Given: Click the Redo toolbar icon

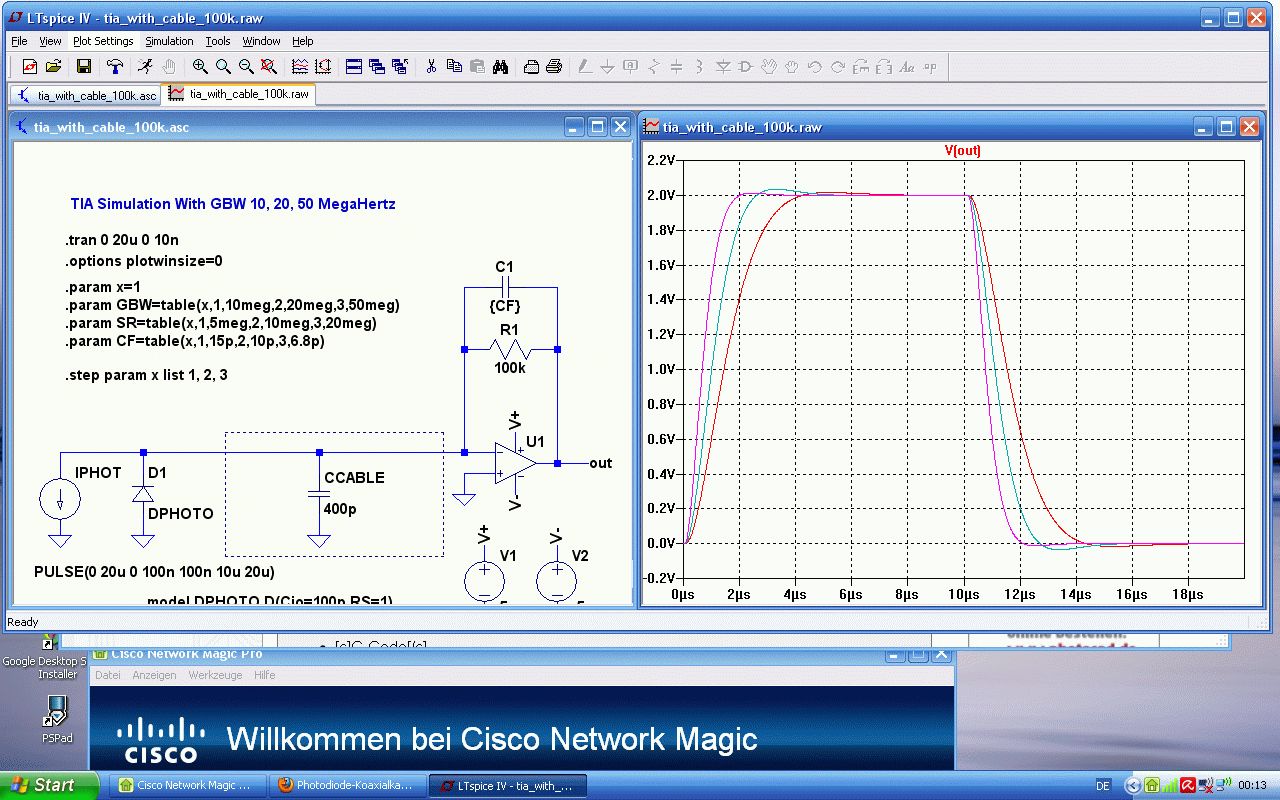Looking at the screenshot, I should (x=838, y=67).
